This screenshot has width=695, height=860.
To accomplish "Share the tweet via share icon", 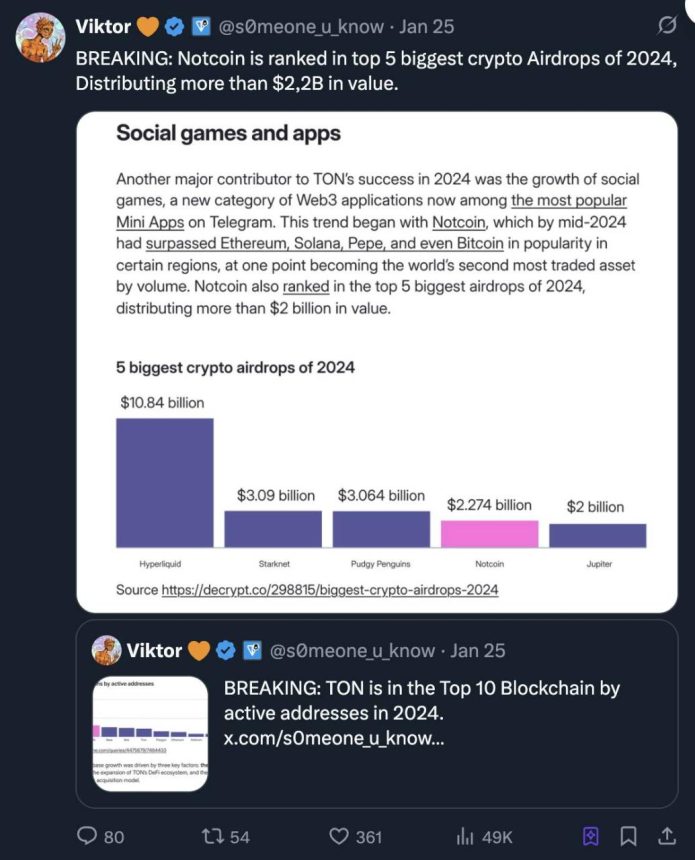I will click(x=666, y=835).
